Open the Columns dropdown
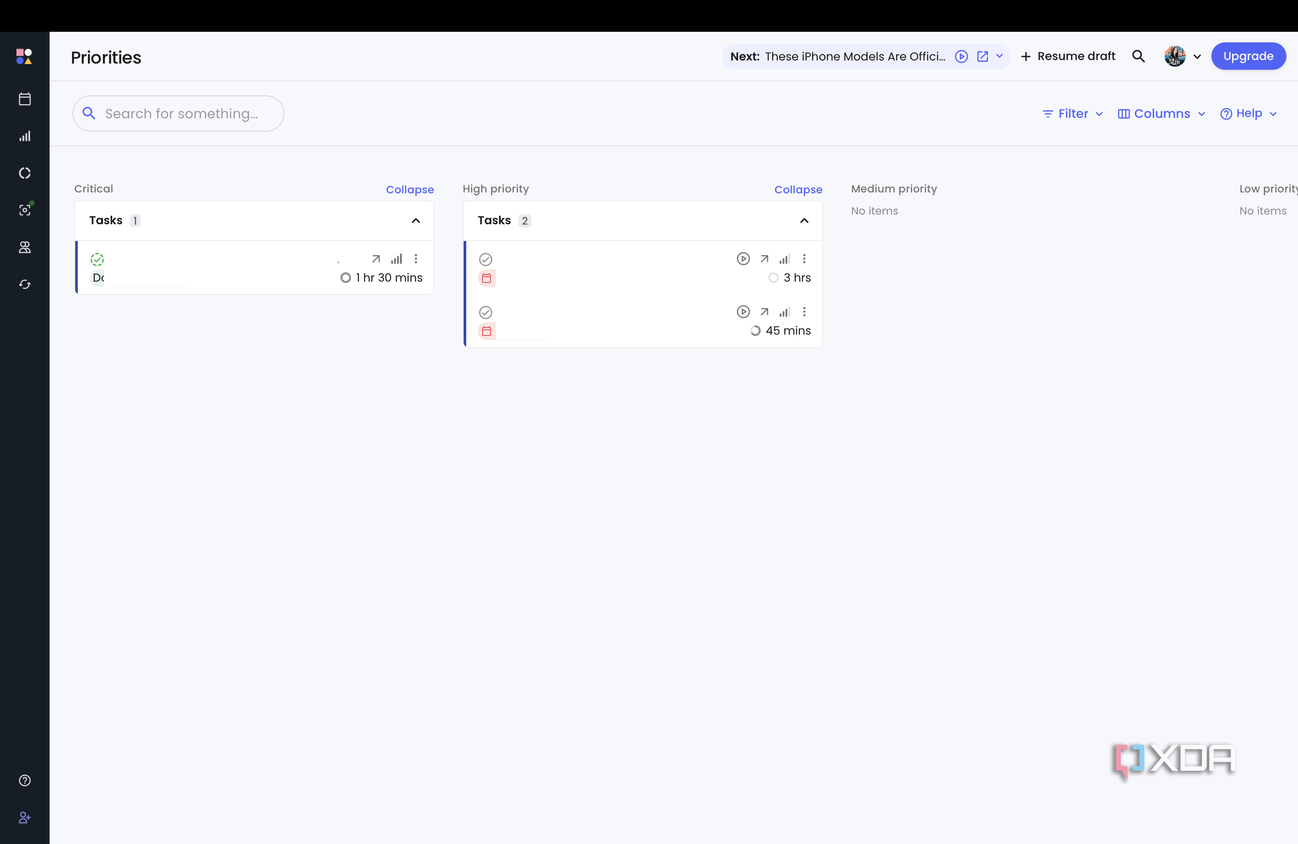 tap(1161, 114)
